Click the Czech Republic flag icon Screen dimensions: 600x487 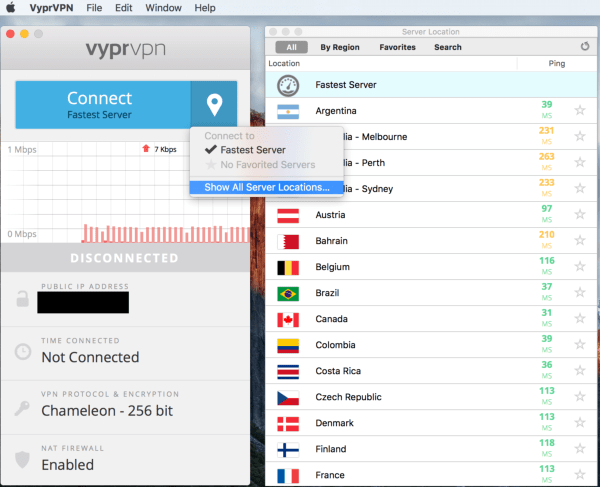pos(288,398)
